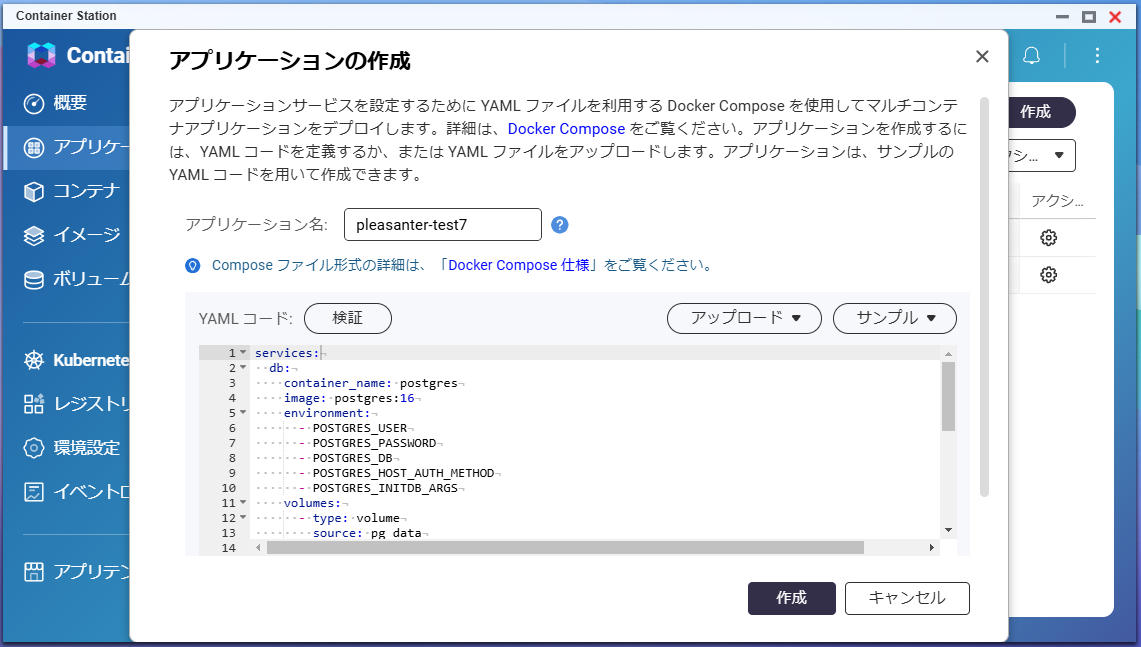Image resolution: width=1141 pixels, height=647 pixels.
Task: Click the source: pg_data line
Action: [x=367, y=533]
